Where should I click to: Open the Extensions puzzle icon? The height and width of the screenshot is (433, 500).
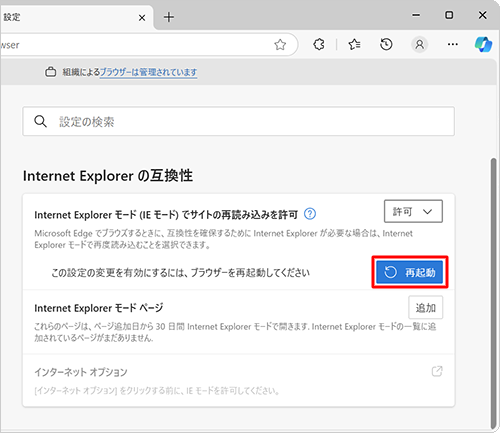pos(319,44)
